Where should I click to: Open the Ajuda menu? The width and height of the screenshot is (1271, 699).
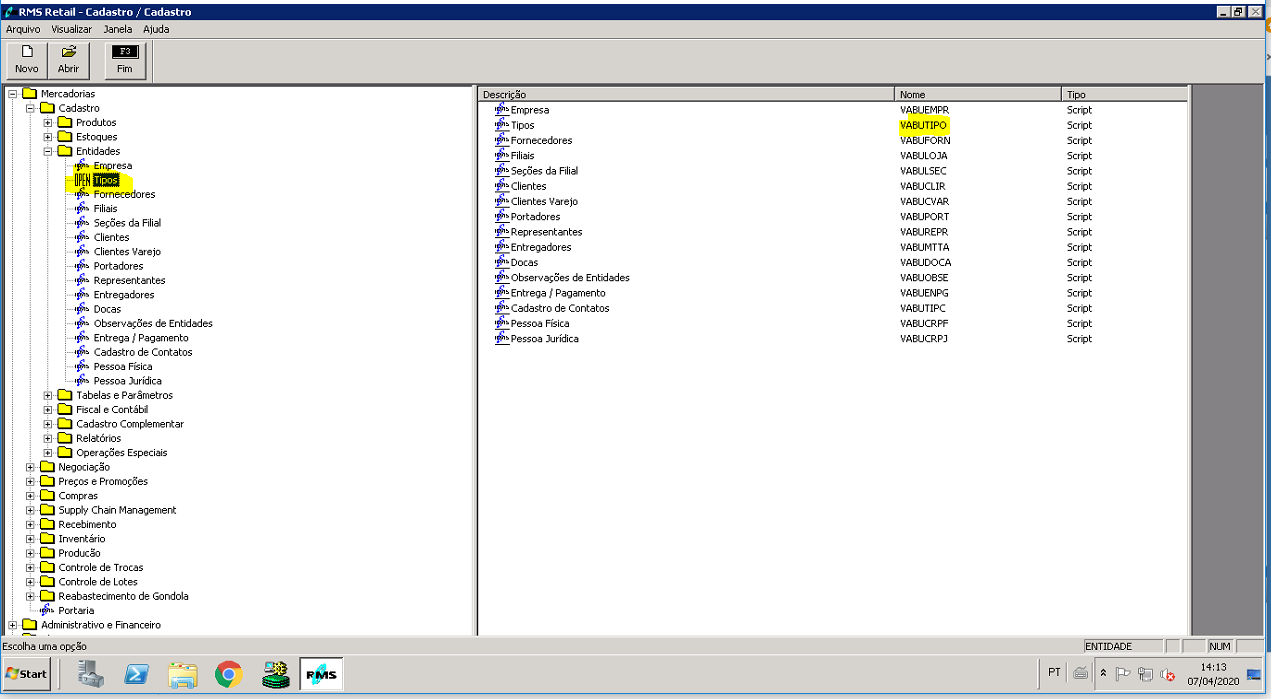click(156, 29)
